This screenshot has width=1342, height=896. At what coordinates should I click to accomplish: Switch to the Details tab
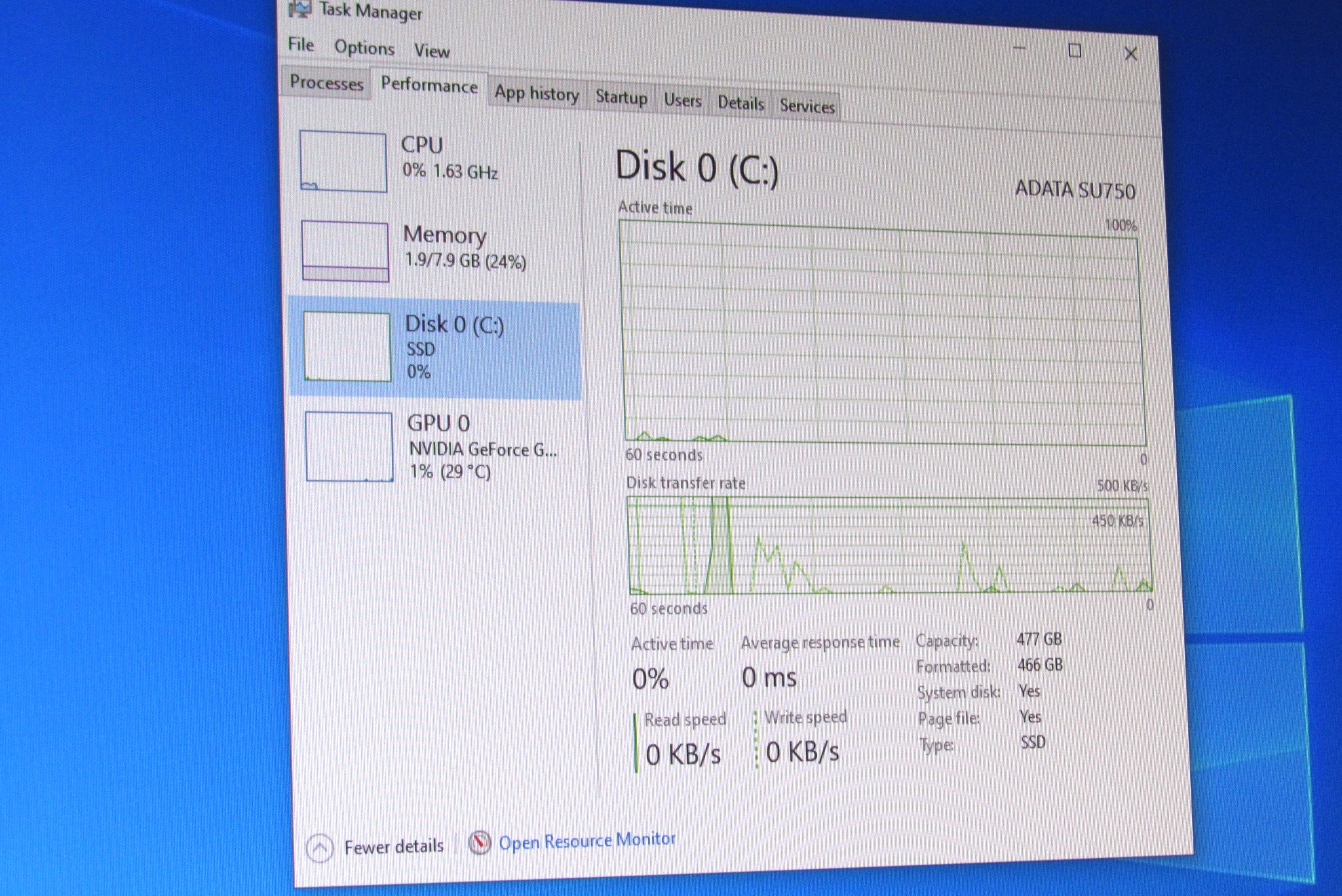point(740,103)
